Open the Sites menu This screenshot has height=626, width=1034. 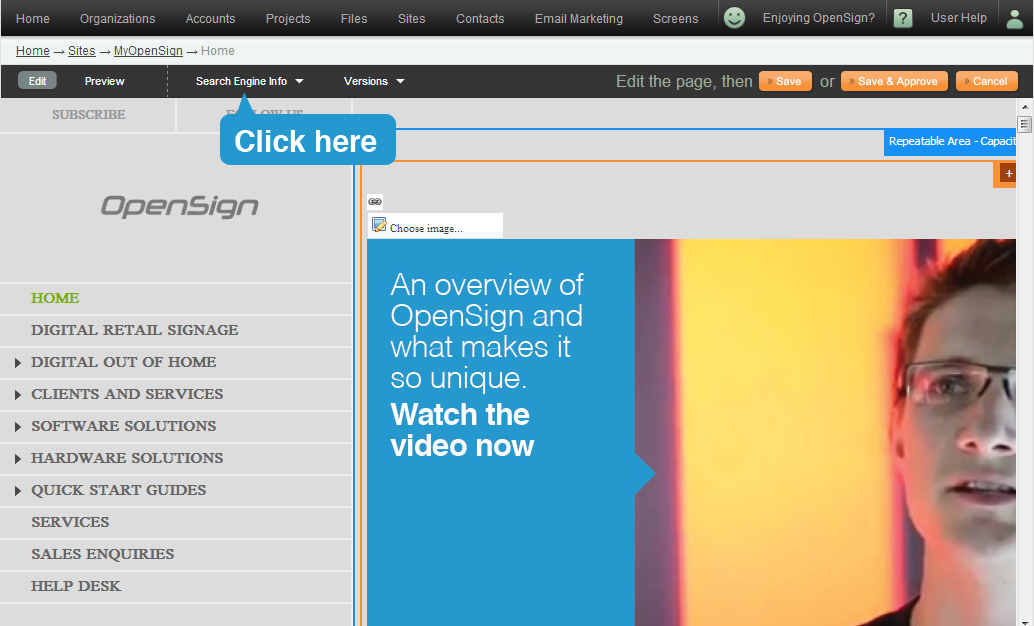coord(411,18)
